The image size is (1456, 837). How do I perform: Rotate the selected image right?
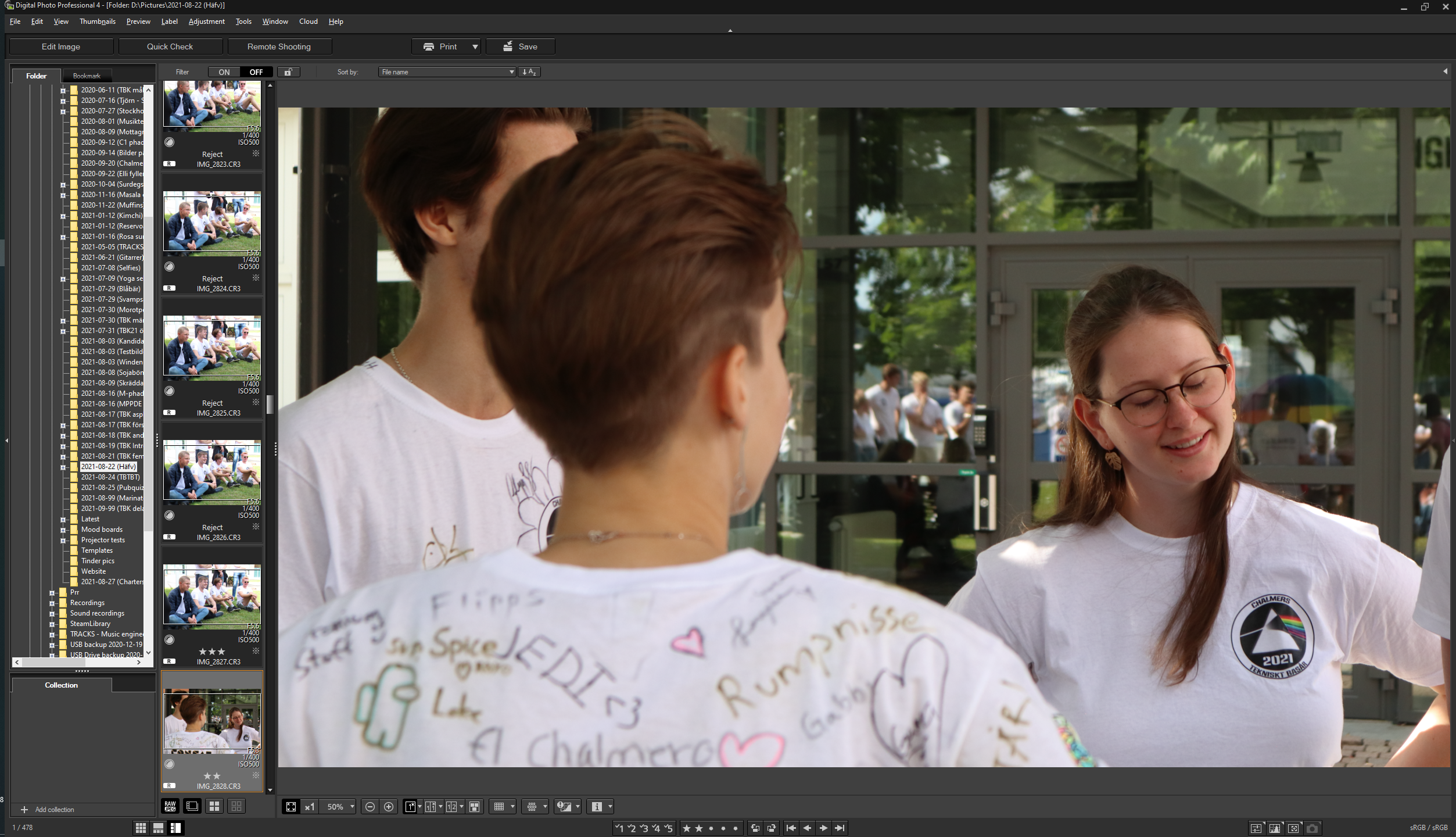773,828
